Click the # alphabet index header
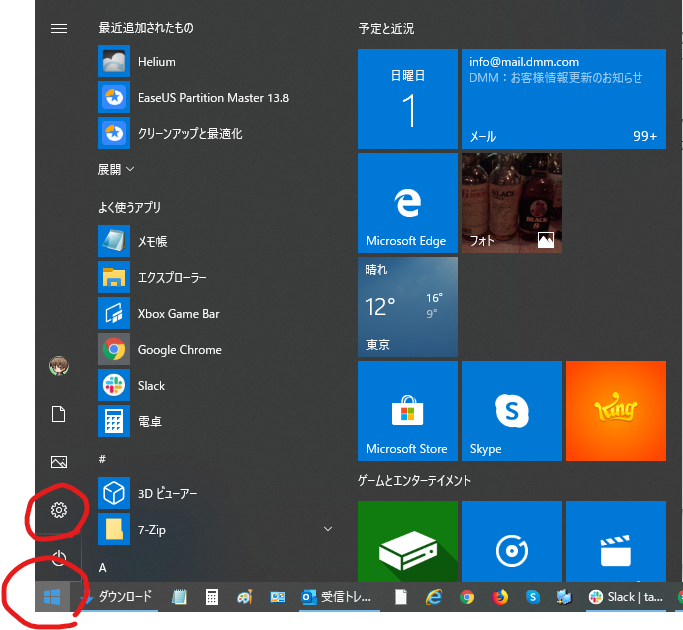Viewport: 683px width, 630px height. (x=102, y=458)
